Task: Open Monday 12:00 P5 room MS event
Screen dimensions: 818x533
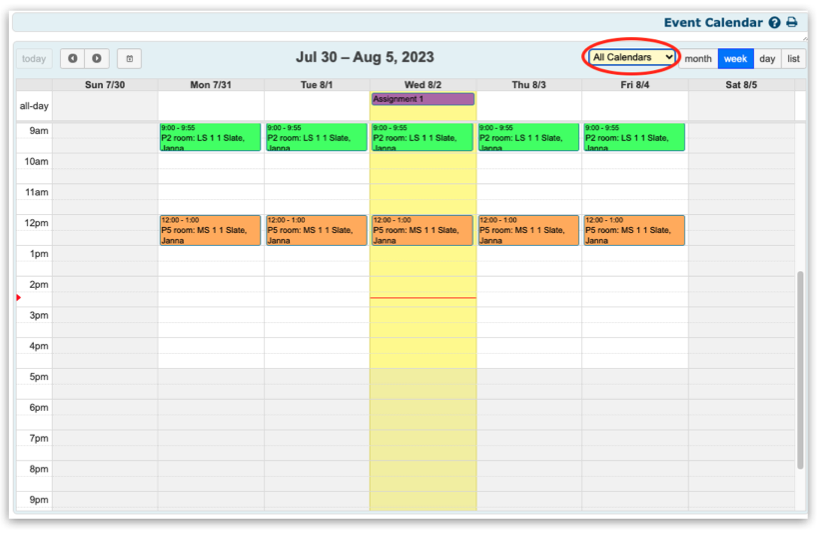Action: coord(210,230)
